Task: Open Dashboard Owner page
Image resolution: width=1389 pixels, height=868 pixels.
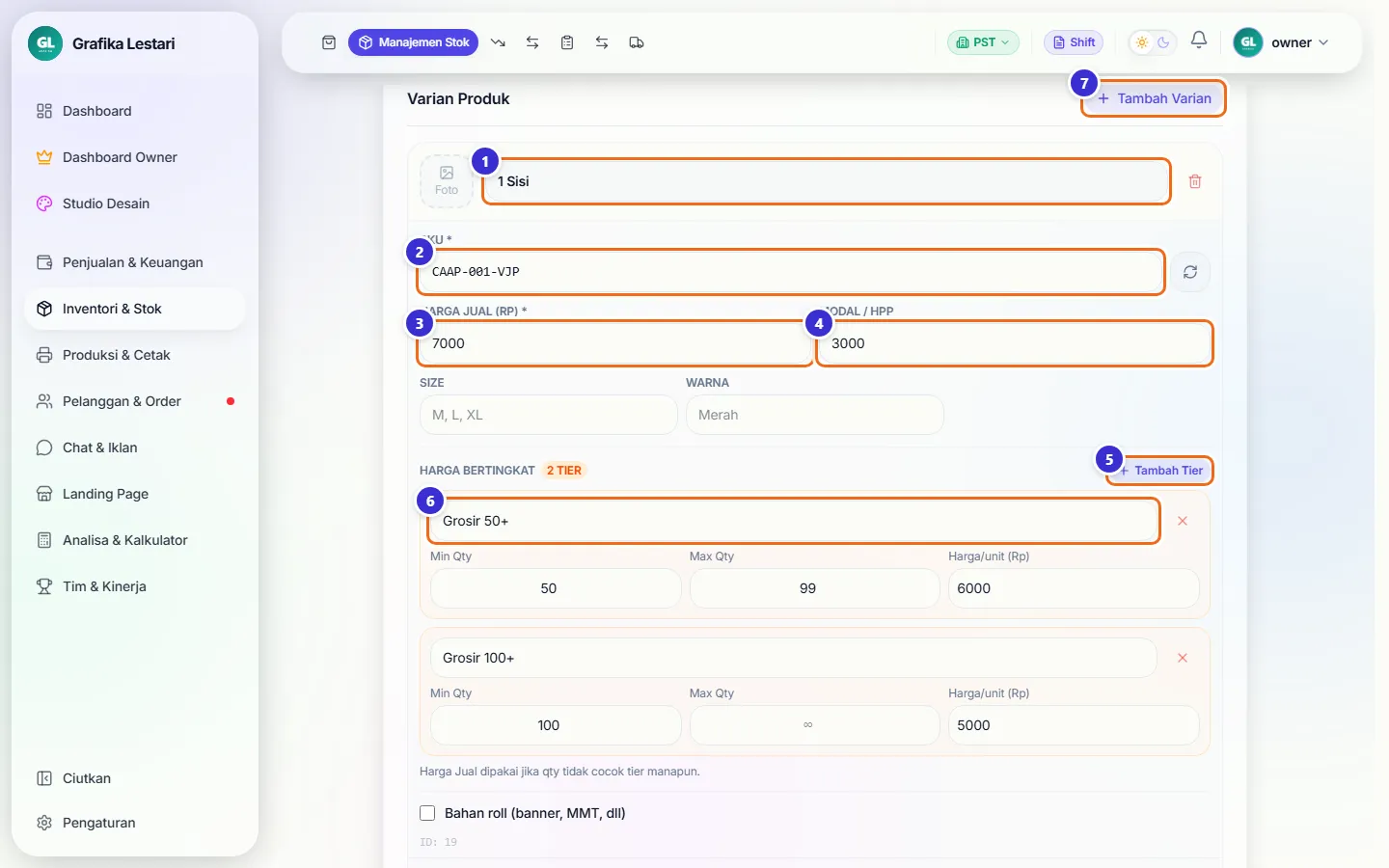Action: tap(135, 157)
